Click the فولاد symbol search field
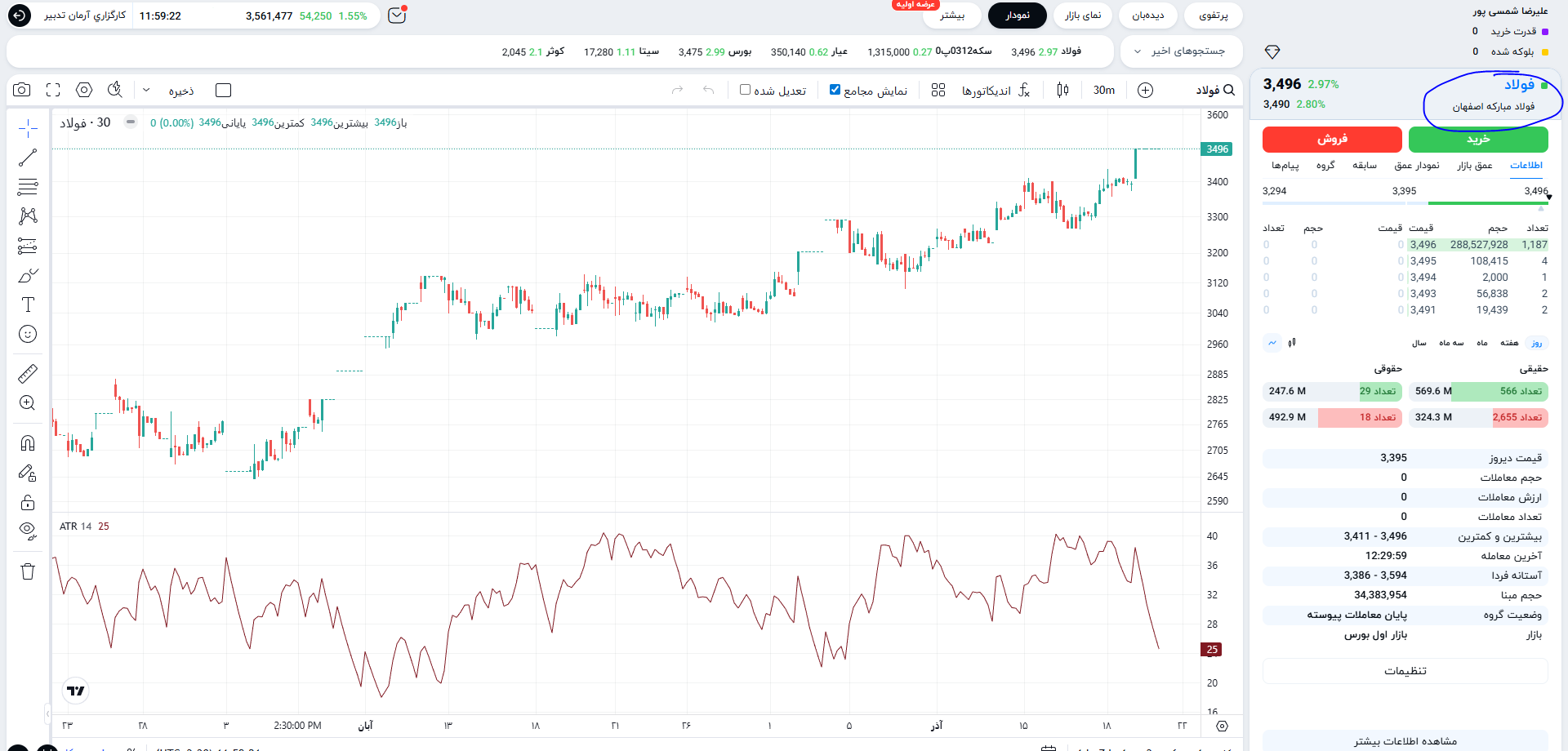This screenshot has height=751, width=1568. (x=1214, y=90)
